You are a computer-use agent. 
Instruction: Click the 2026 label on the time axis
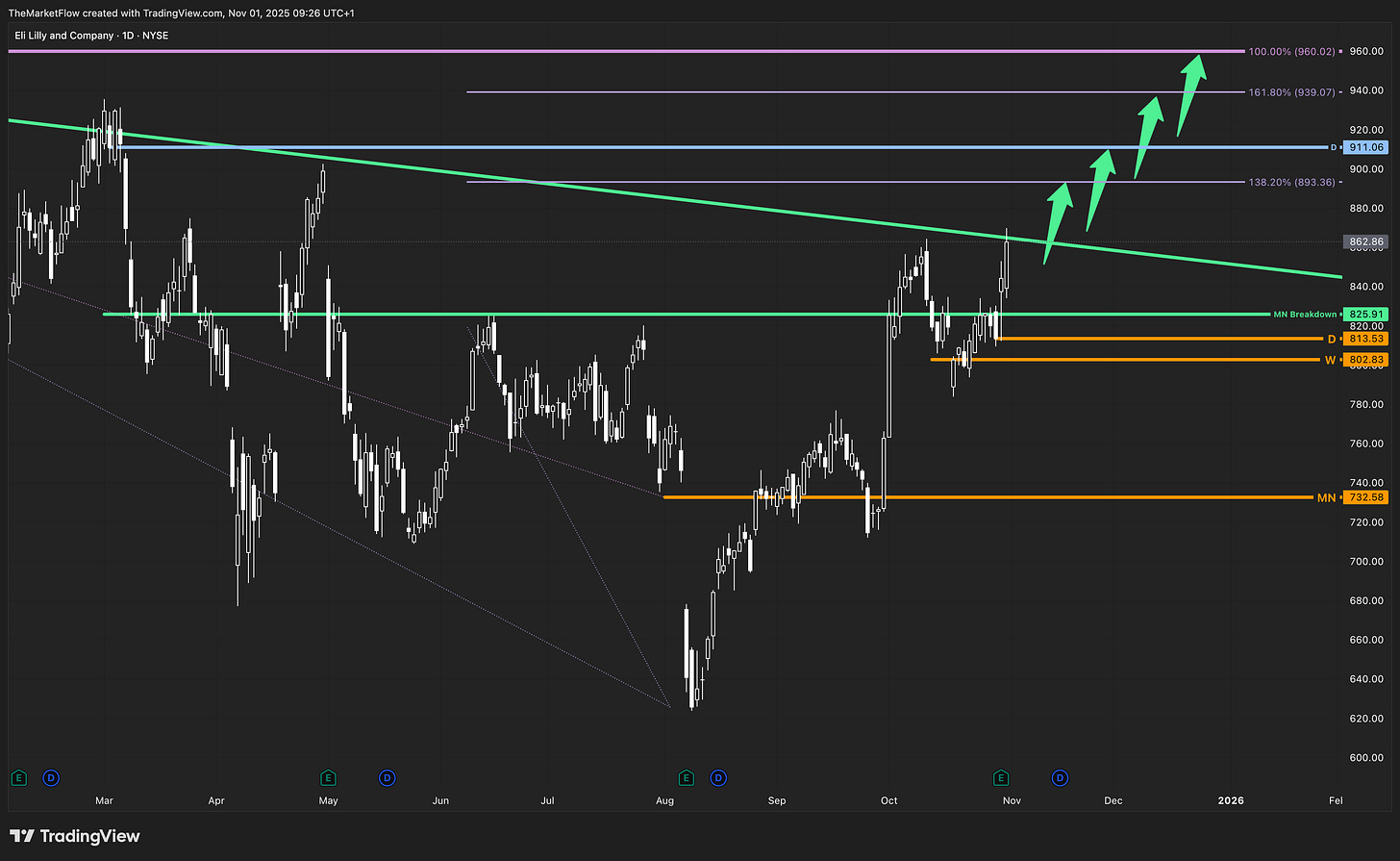click(x=1231, y=800)
